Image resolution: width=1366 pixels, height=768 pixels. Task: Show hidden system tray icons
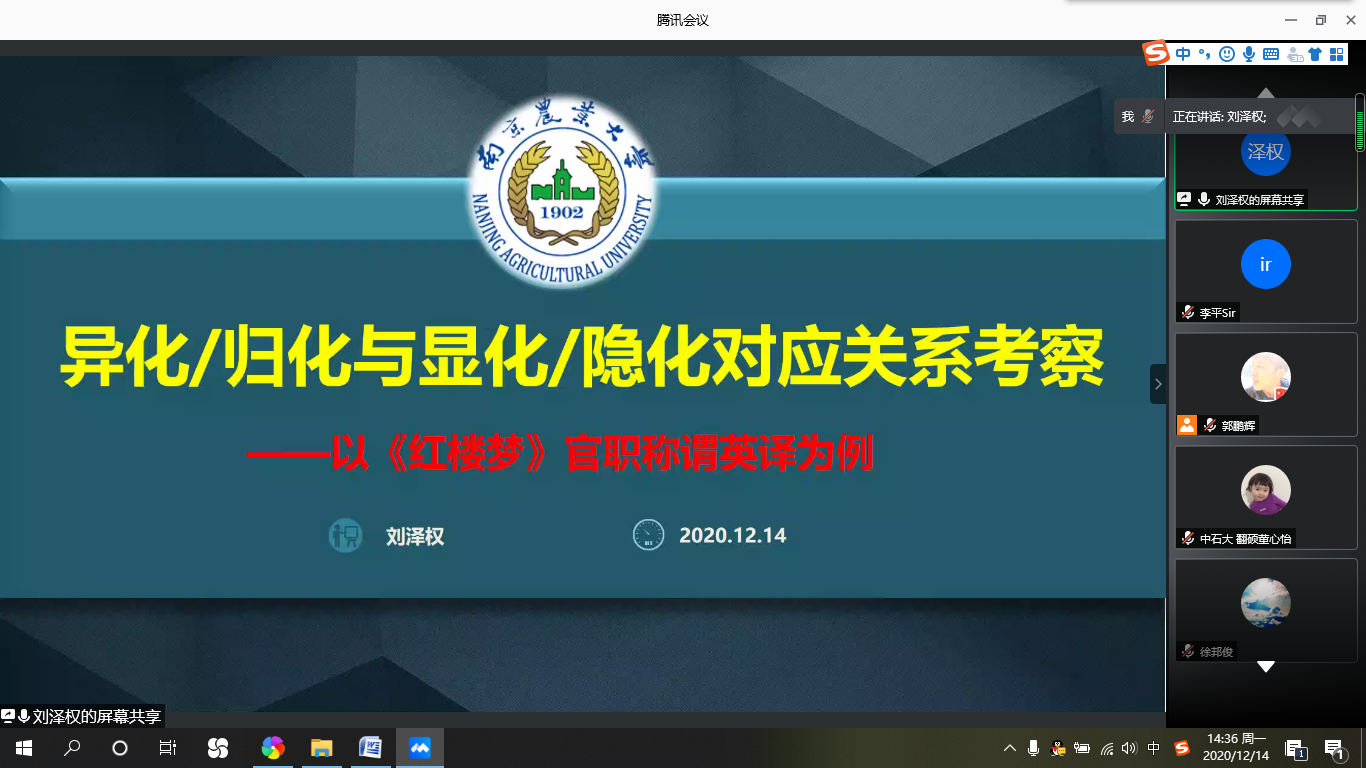(1010, 748)
